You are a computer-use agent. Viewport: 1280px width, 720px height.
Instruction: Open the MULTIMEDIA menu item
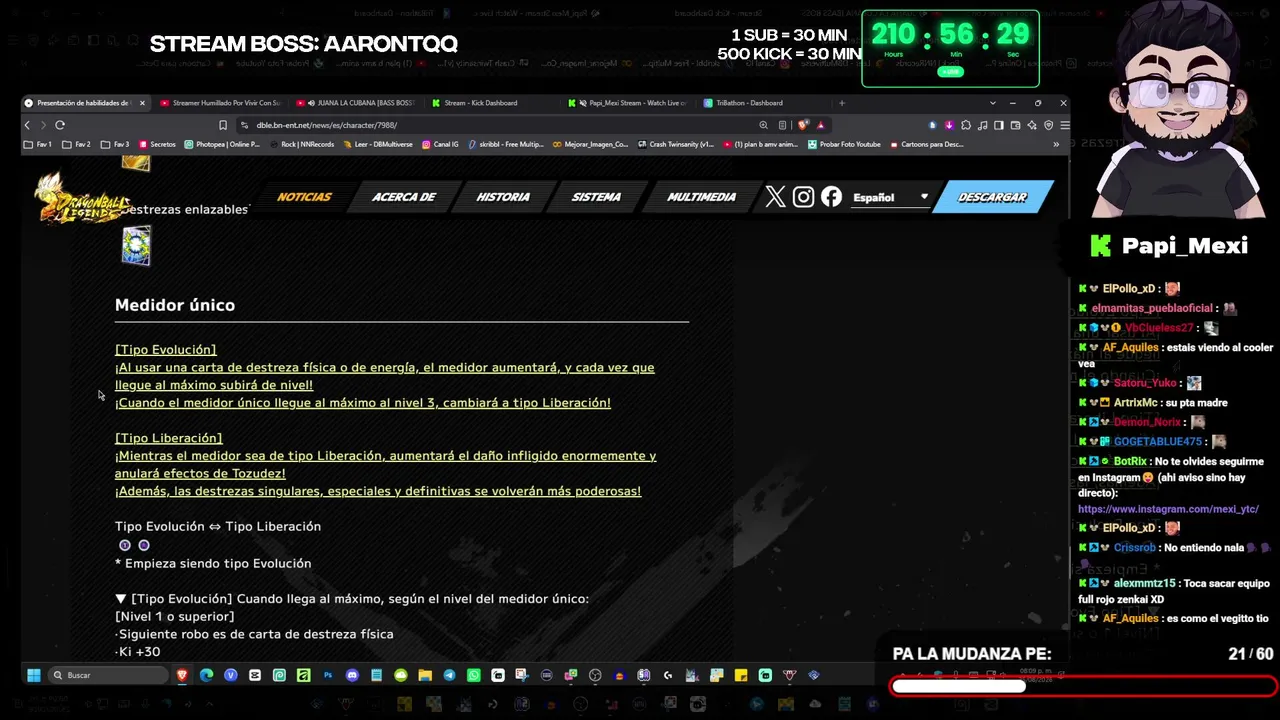click(702, 197)
